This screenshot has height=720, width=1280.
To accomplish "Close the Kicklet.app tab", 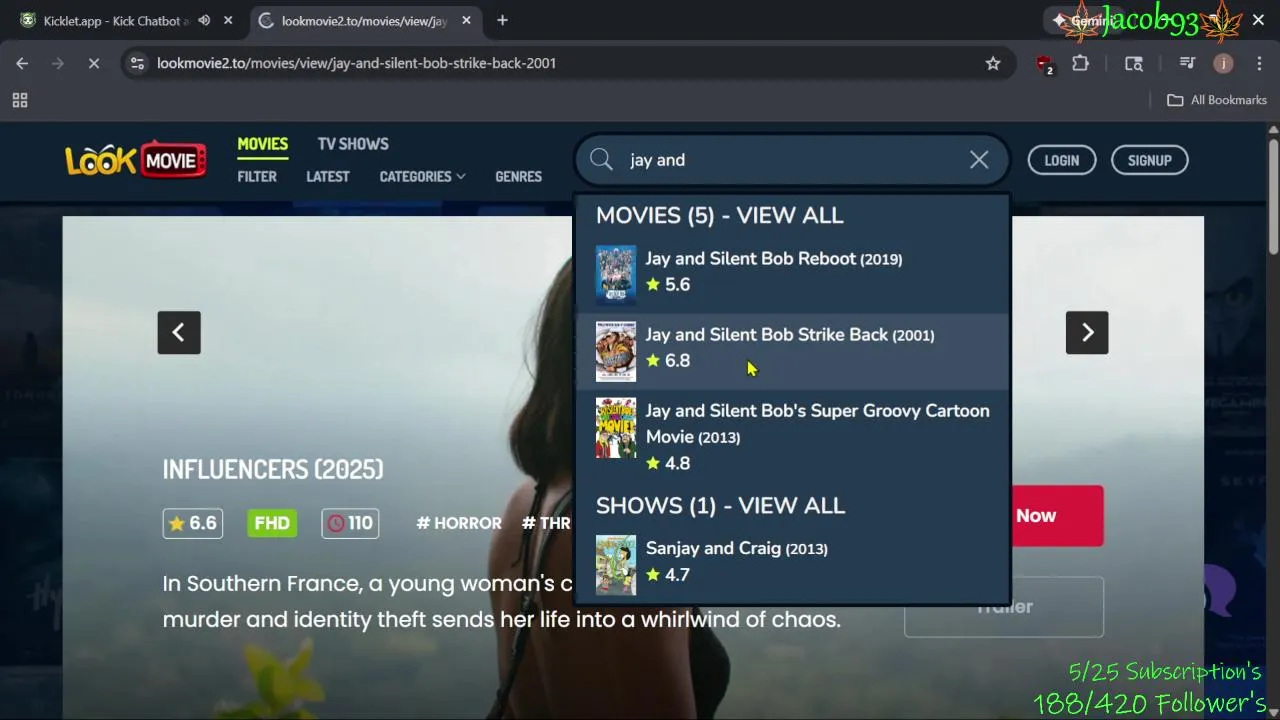I will pos(228,20).
